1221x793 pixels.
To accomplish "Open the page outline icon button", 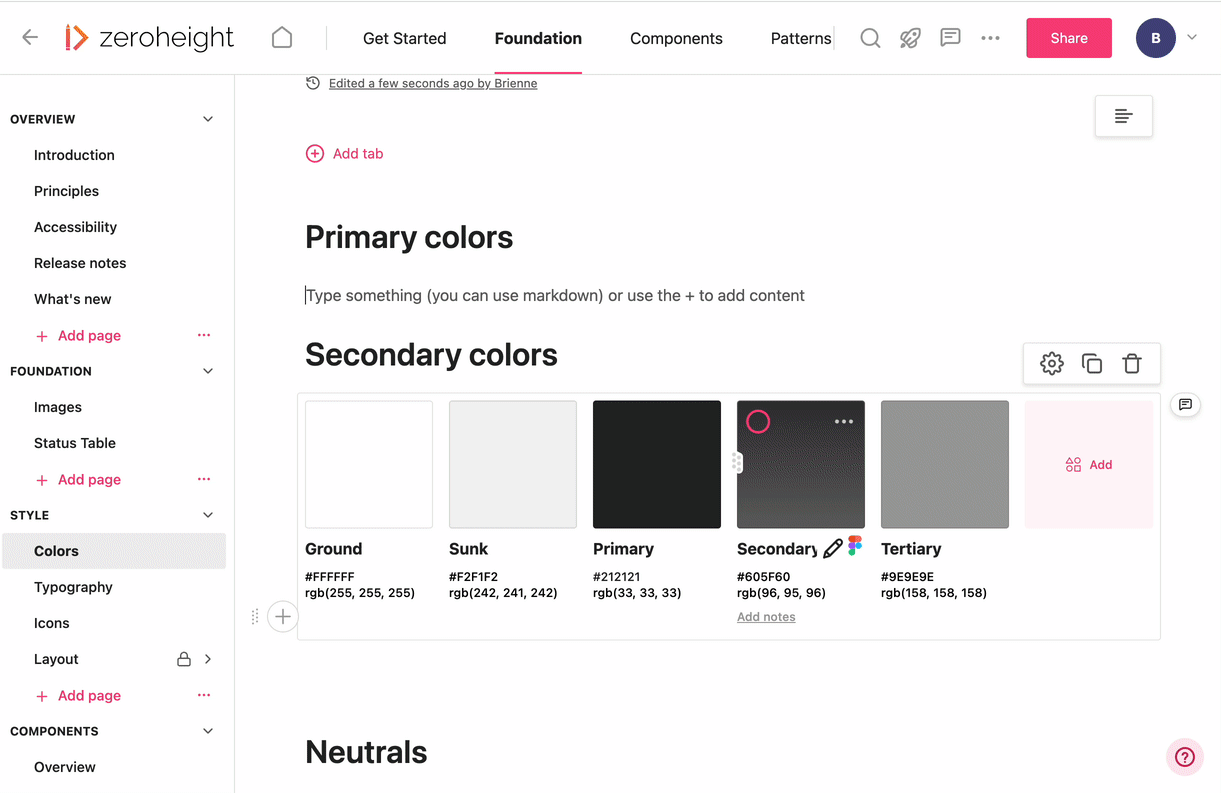I will tap(1124, 116).
